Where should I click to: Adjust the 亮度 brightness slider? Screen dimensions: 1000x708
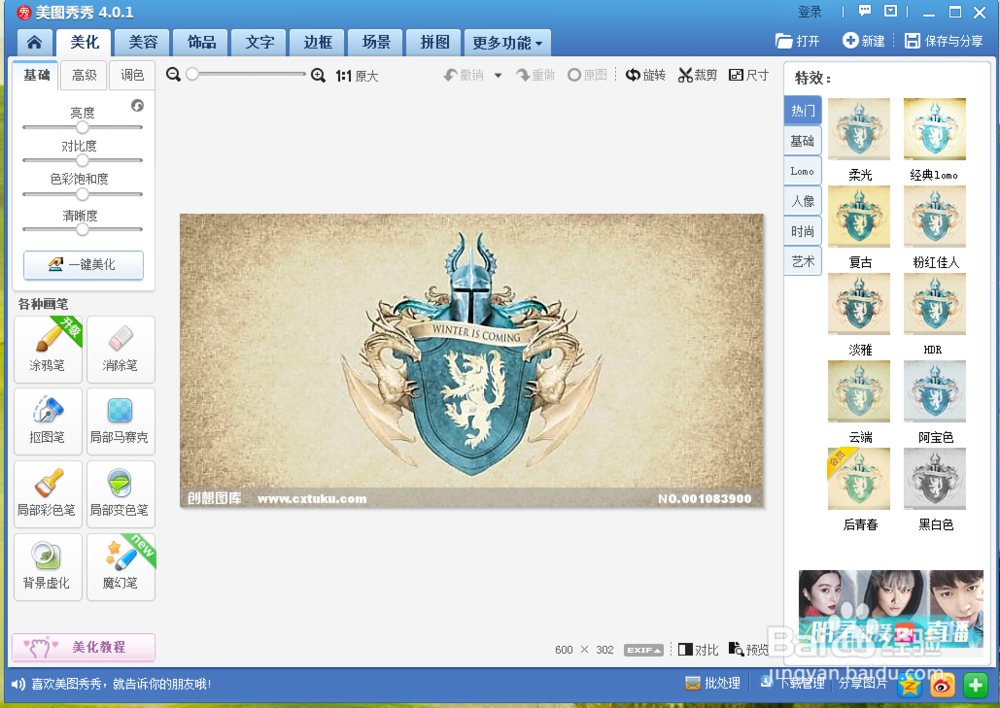point(82,127)
